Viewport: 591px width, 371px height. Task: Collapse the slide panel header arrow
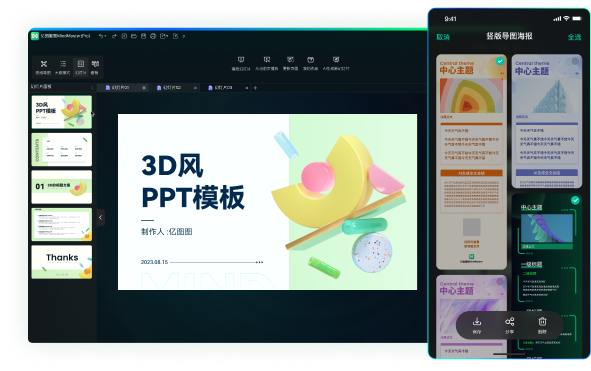tap(92, 87)
